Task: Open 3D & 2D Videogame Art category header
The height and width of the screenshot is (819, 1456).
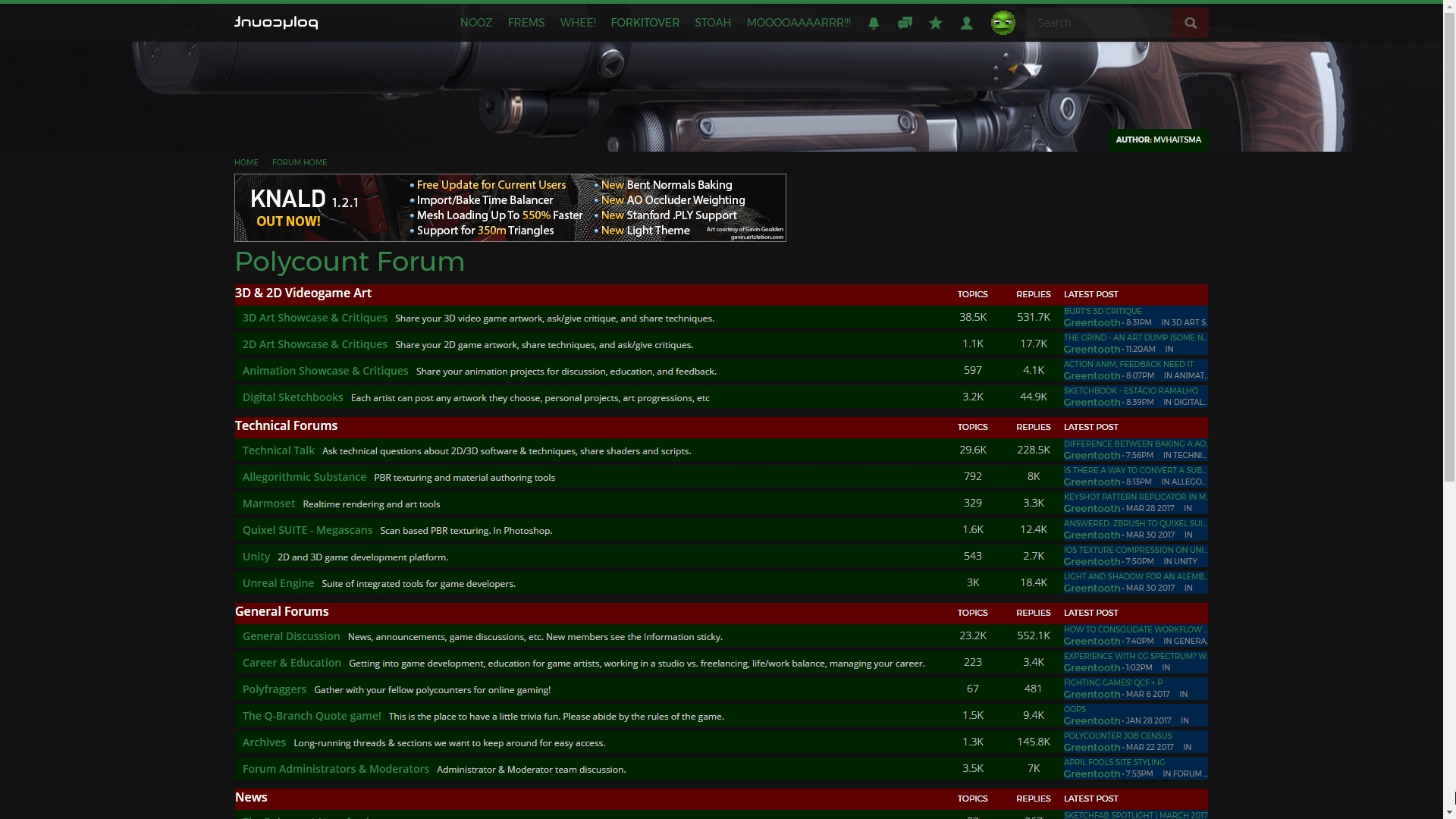Action: (303, 293)
